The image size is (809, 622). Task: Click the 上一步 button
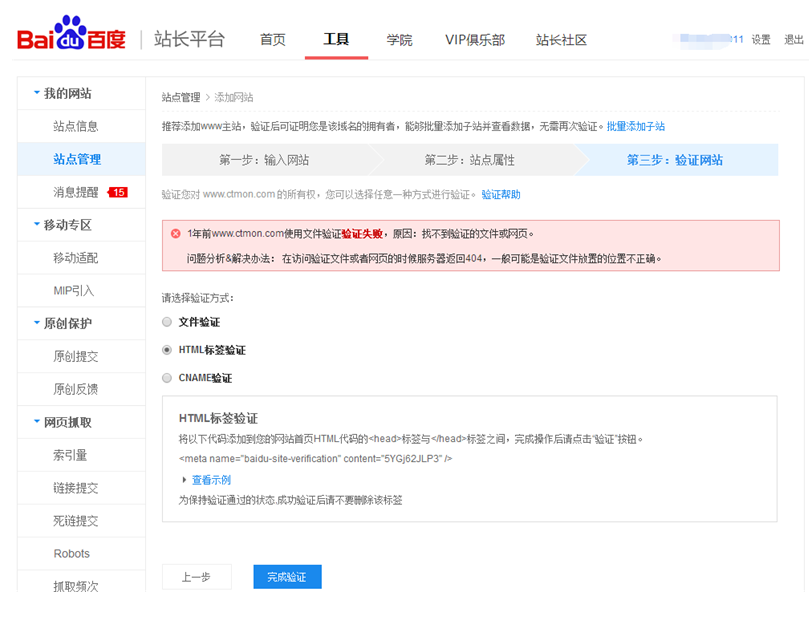tap(196, 576)
